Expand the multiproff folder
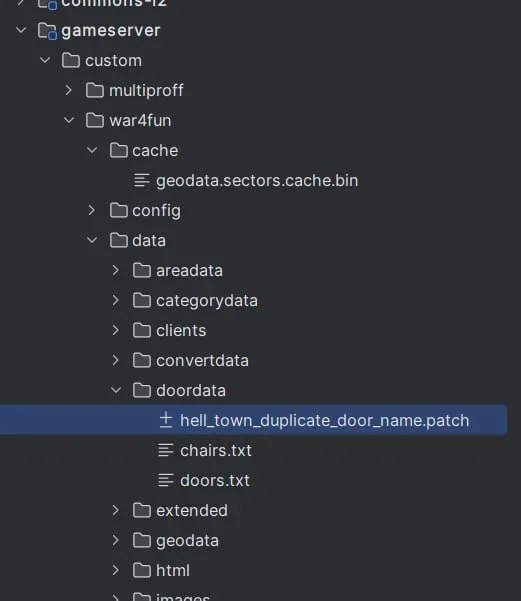The image size is (521, 601). tap(69, 90)
